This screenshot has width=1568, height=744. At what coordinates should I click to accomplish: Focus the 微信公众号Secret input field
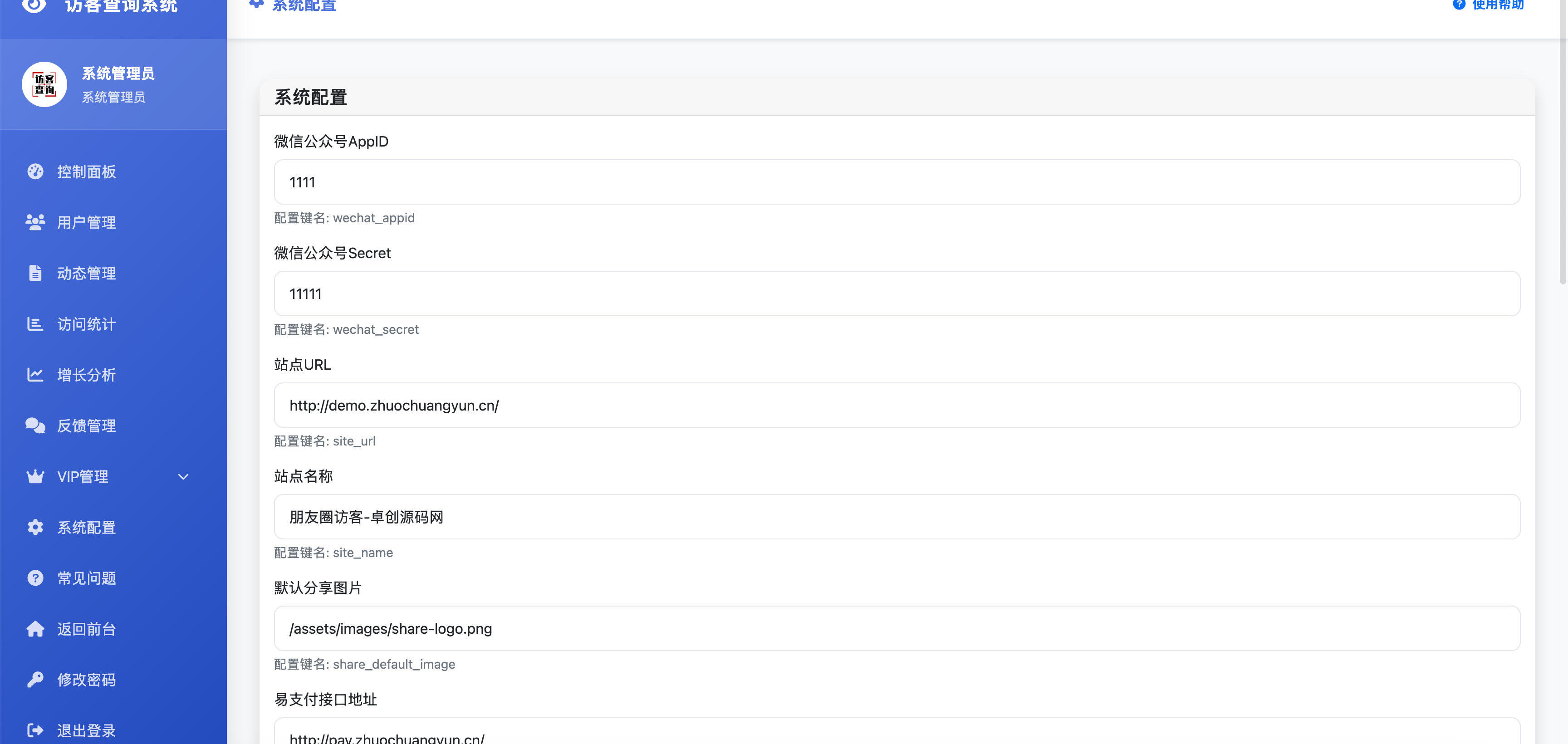(x=897, y=294)
